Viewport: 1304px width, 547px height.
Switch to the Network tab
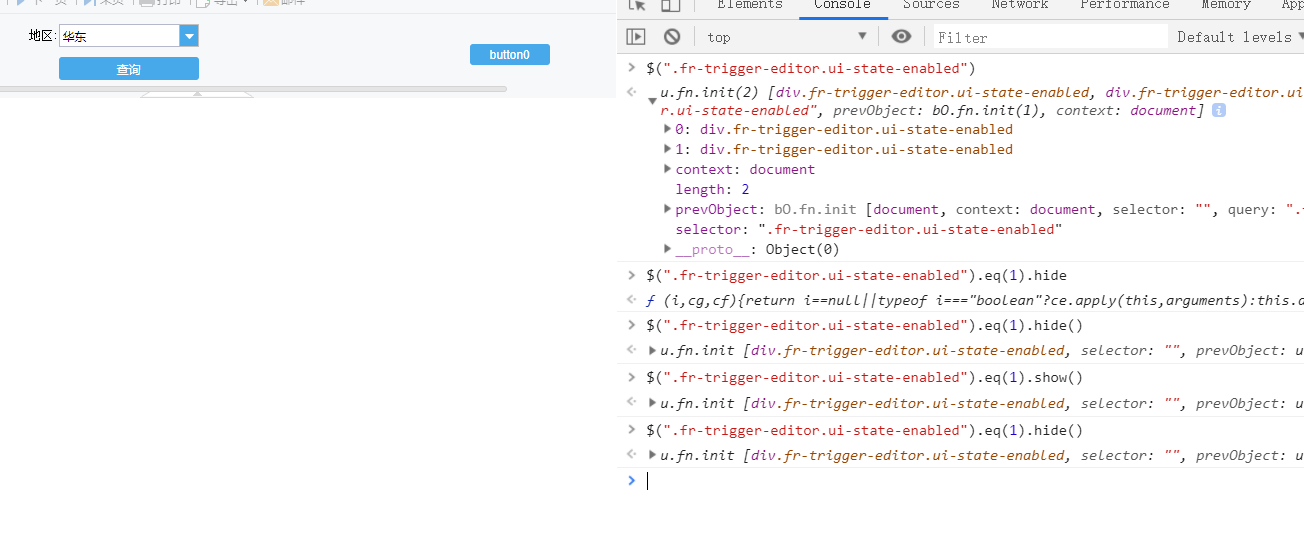click(x=1020, y=5)
